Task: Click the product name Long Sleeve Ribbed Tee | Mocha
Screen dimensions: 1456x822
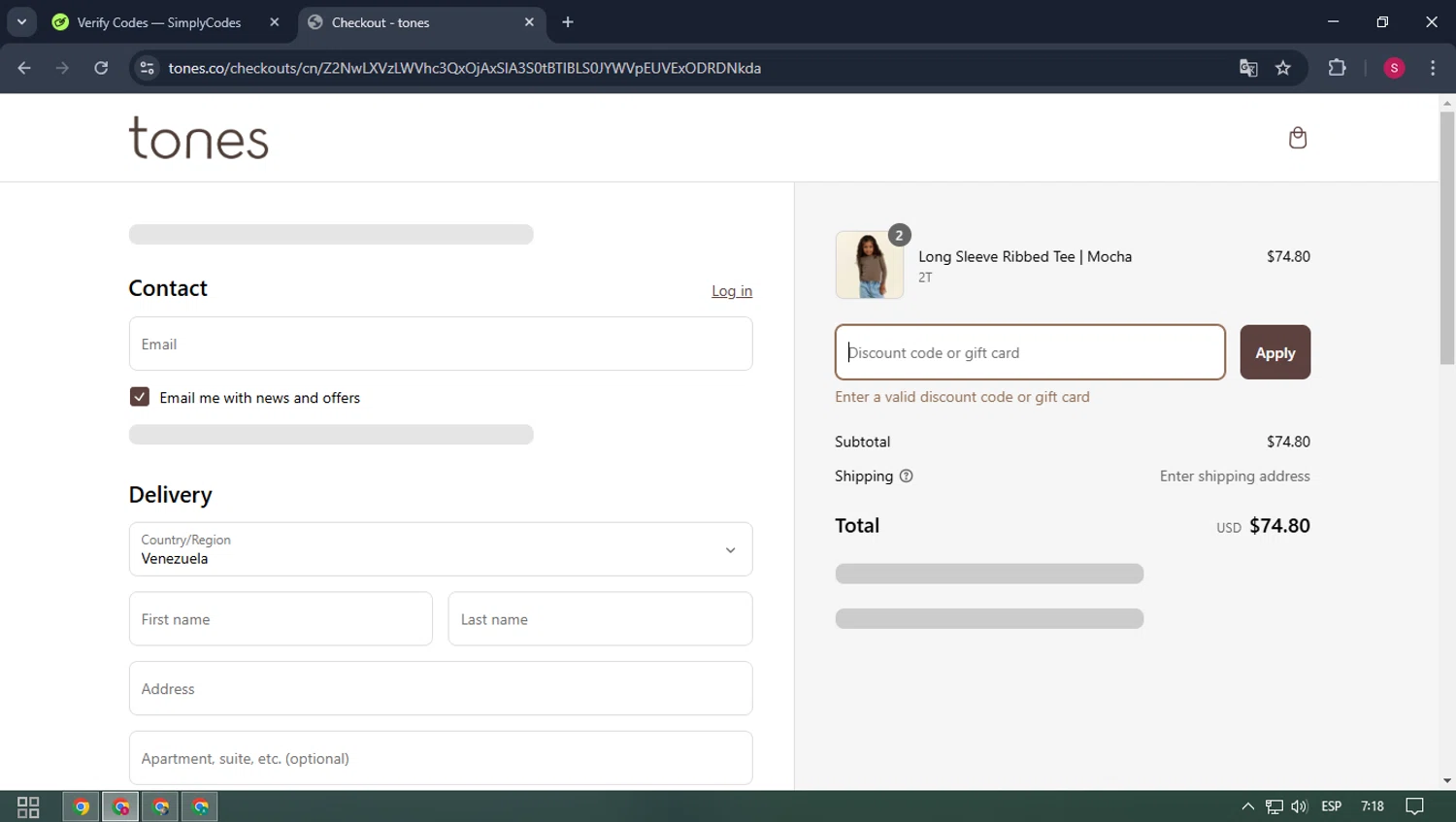Action: (1025, 256)
